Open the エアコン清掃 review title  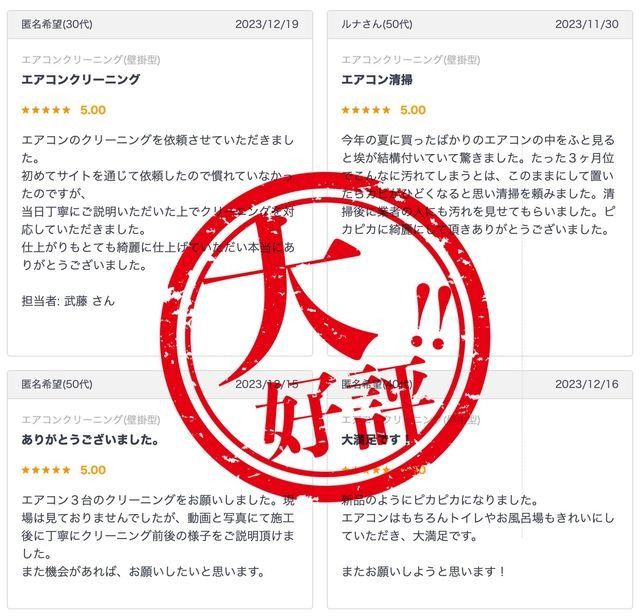click(x=377, y=80)
